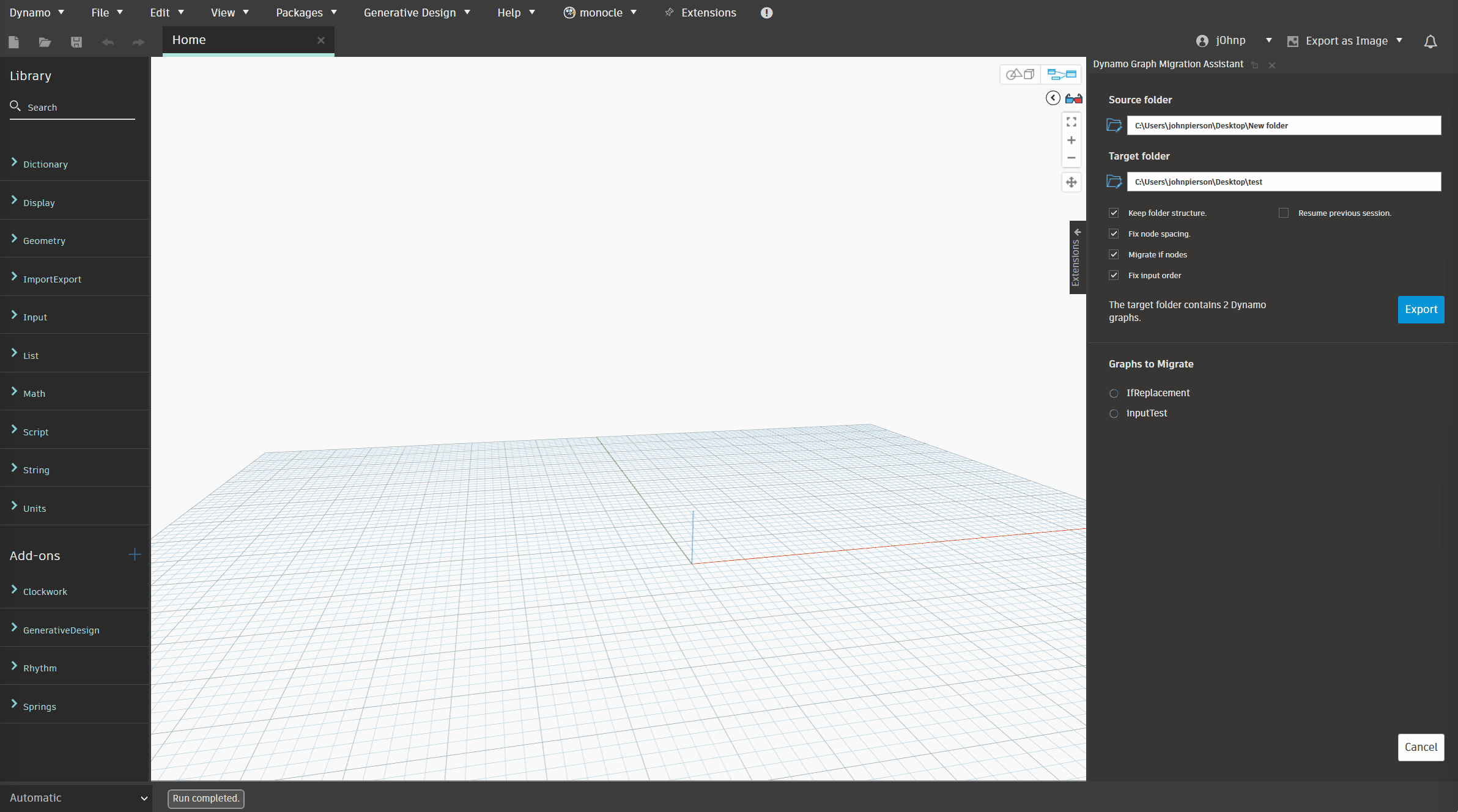Click the Undo arrow icon

(x=108, y=42)
